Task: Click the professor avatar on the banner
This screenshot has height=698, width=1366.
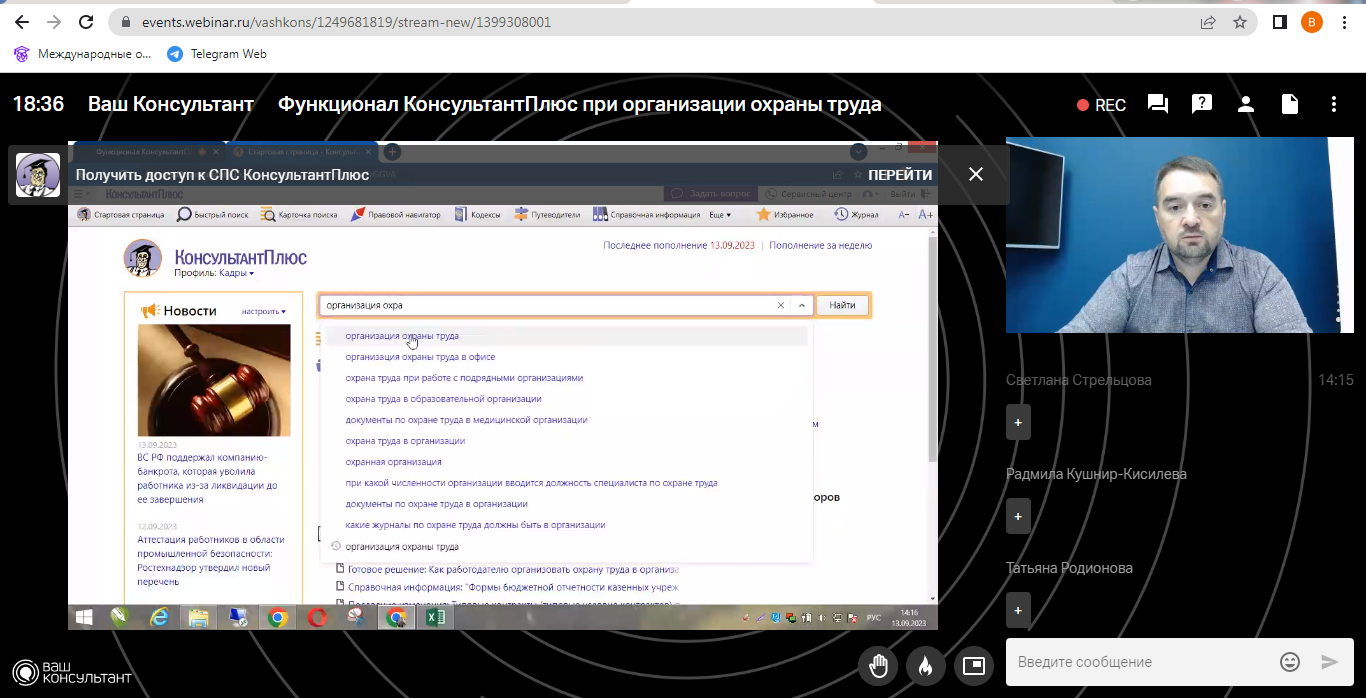Action: [38, 175]
